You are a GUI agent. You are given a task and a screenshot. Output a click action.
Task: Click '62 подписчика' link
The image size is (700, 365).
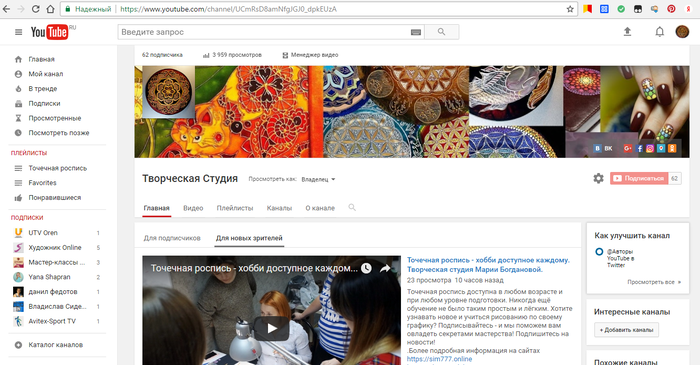coord(162,55)
